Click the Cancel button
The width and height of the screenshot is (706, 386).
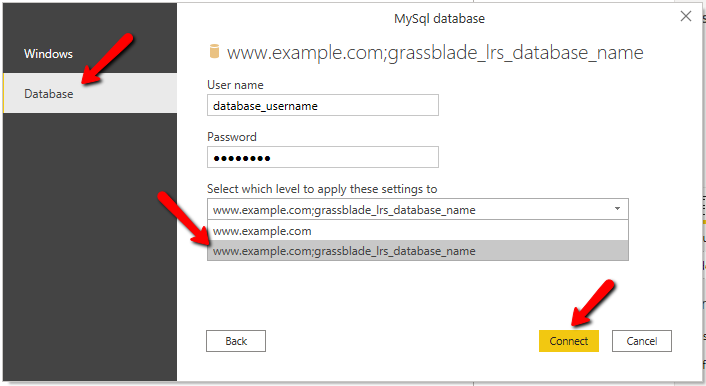(x=642, y=341)
